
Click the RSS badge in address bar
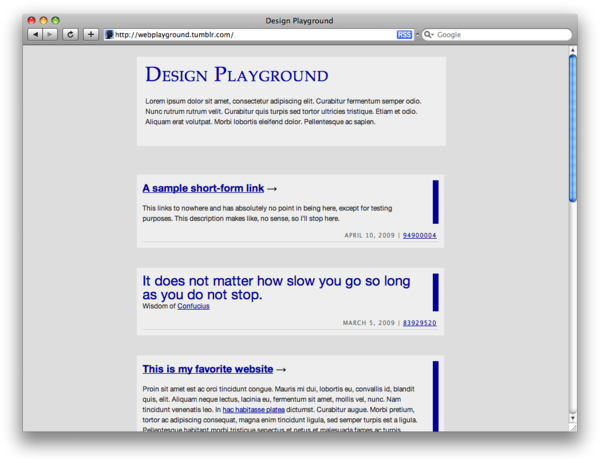[404, 34]
